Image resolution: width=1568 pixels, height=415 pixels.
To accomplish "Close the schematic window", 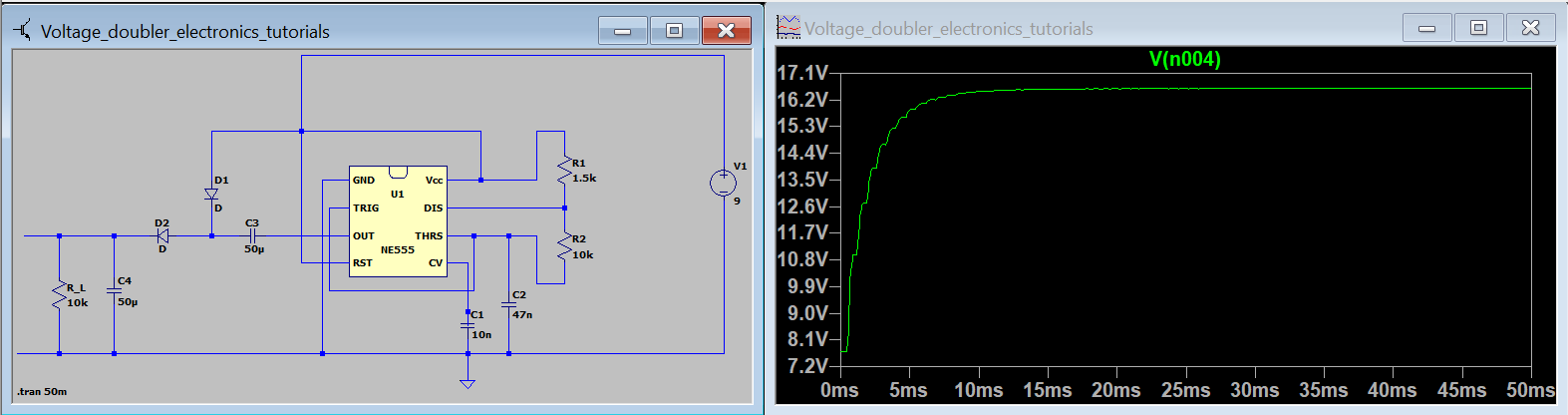I will click(727, 31).
